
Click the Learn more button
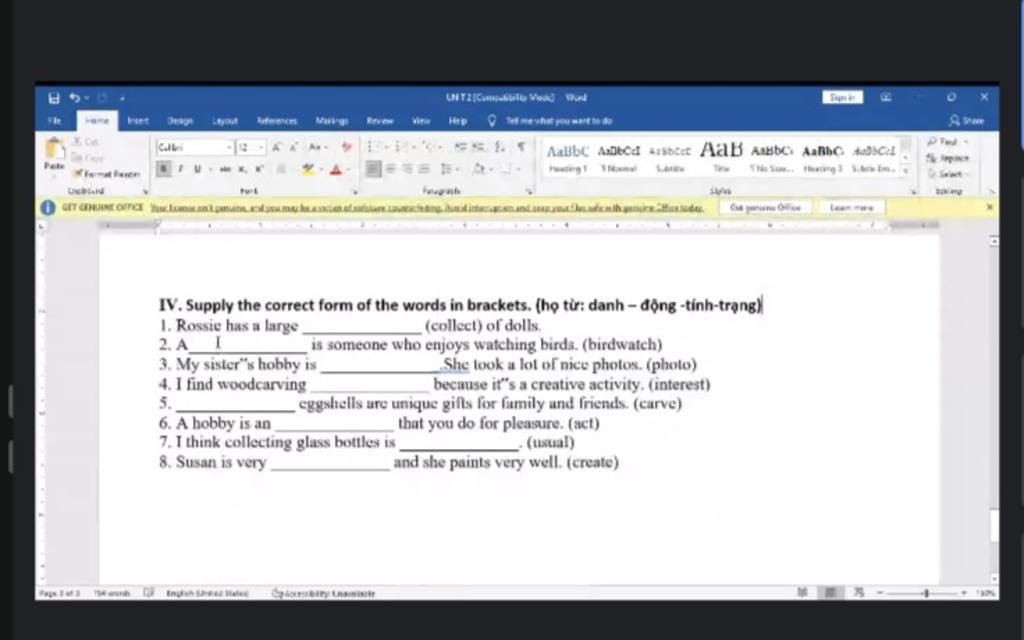pos(851,208)
